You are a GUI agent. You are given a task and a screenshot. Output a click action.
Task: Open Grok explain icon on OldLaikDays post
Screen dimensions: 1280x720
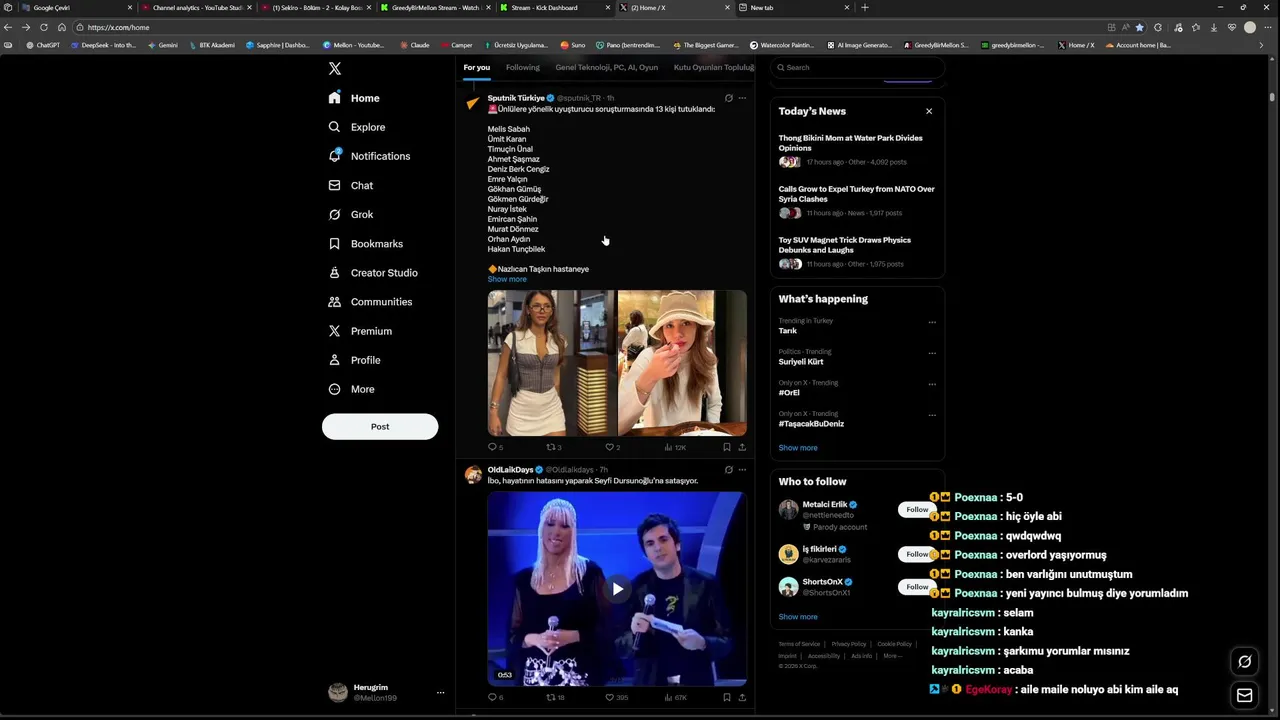point(728,469)
